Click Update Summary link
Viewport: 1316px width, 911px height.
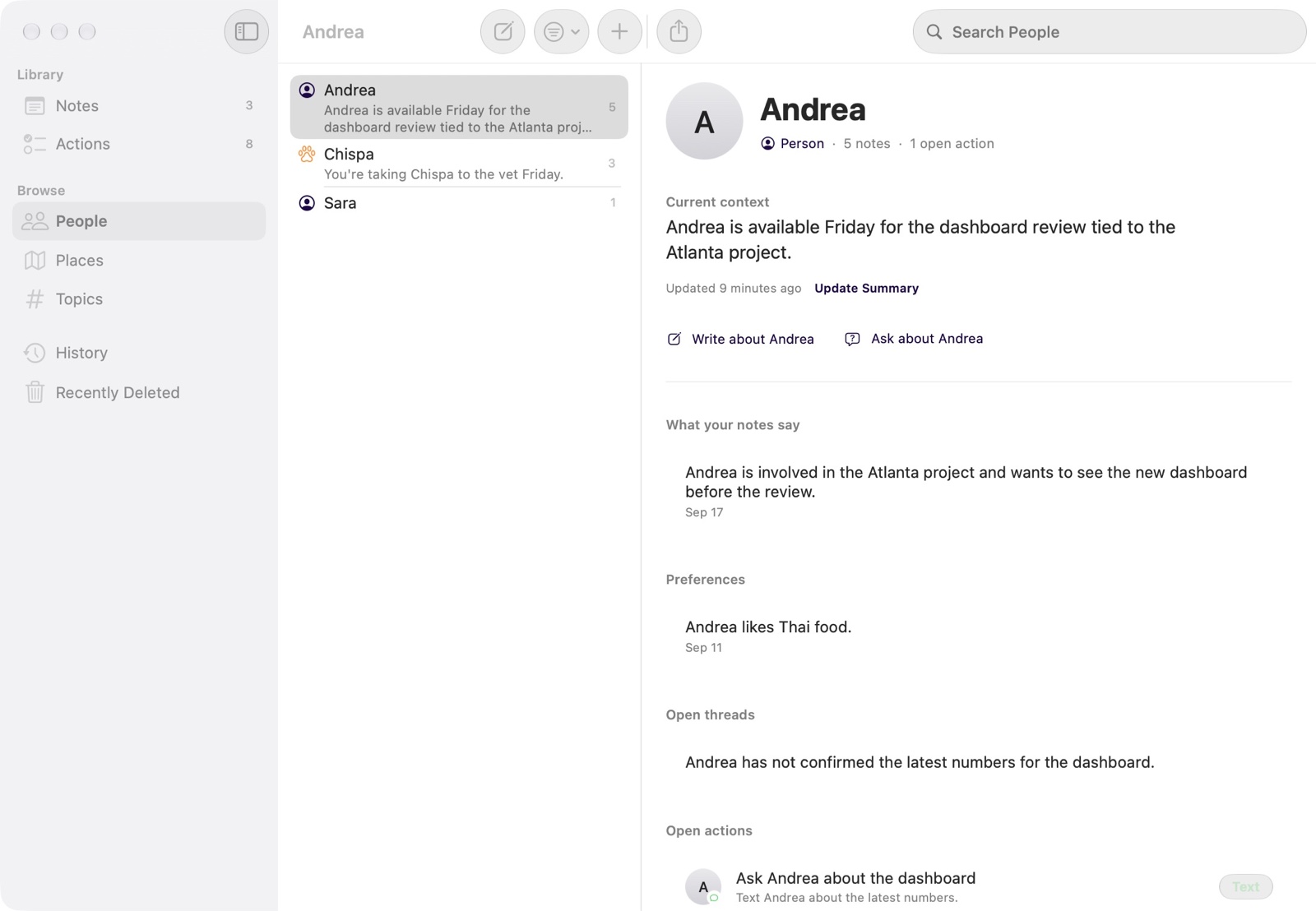tap(866, 288)
